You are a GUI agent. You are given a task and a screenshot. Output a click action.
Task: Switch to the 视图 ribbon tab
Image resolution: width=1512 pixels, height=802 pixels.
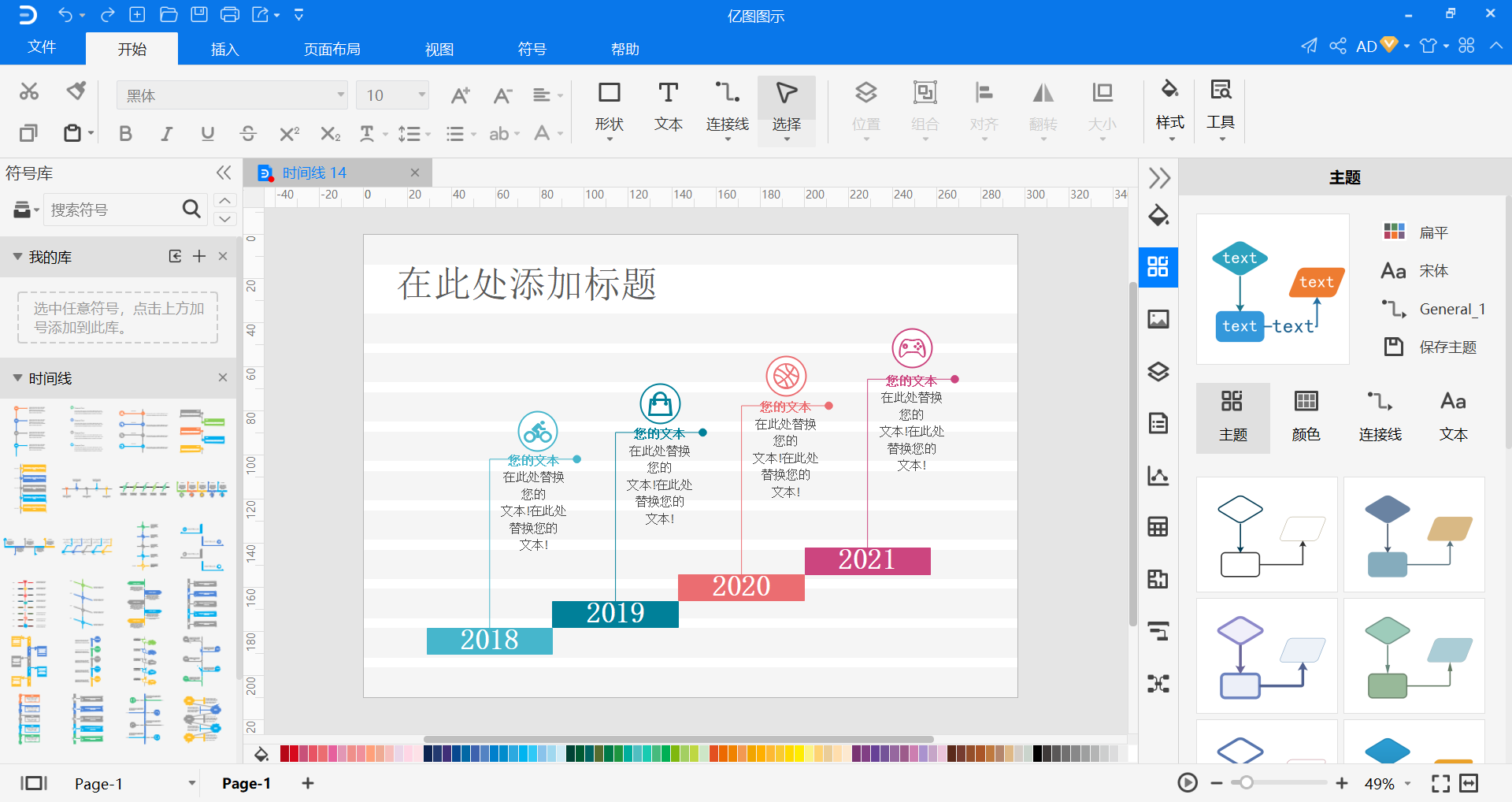pos(439,49)
